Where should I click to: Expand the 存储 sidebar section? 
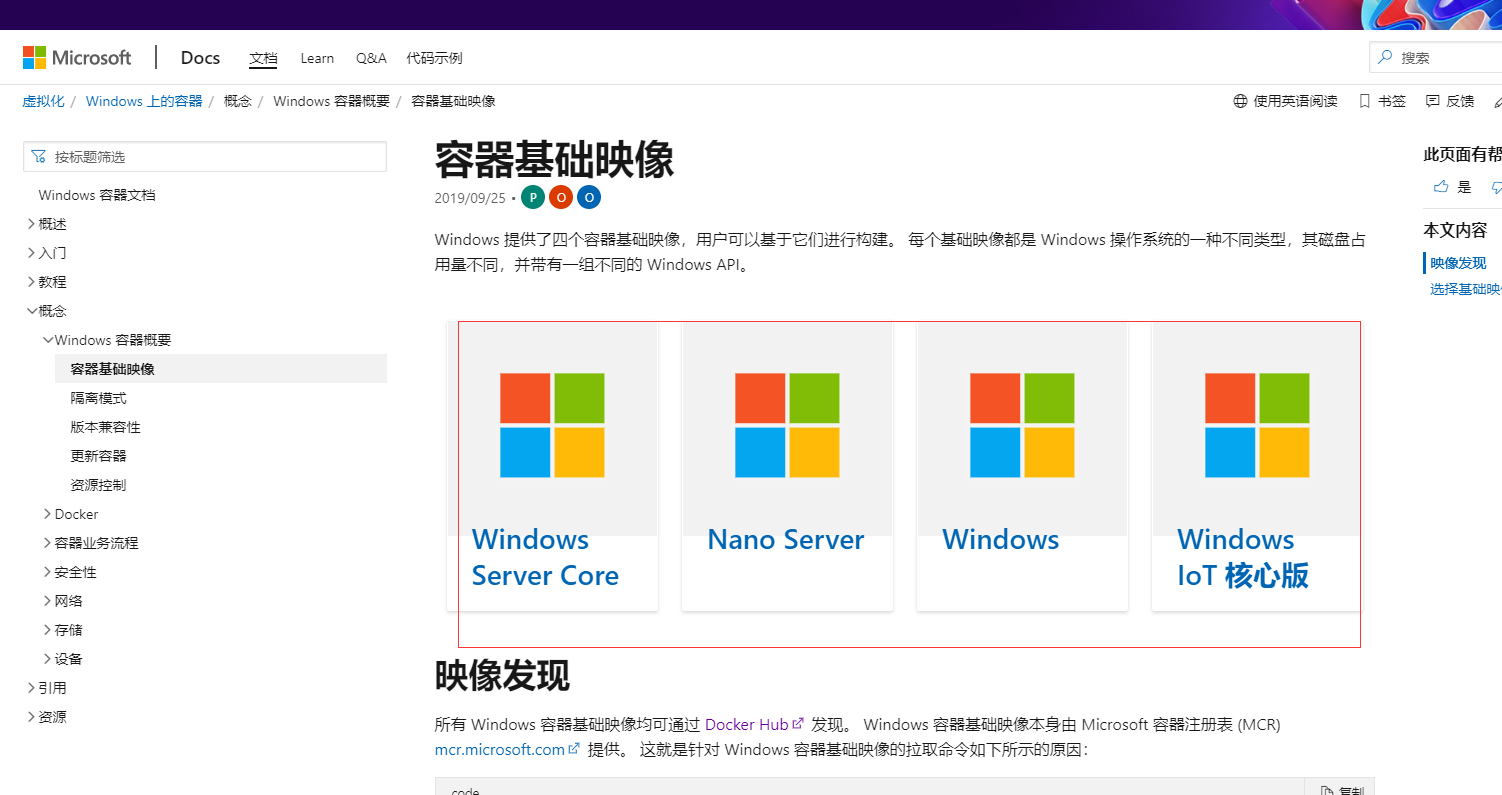[62, 630]
